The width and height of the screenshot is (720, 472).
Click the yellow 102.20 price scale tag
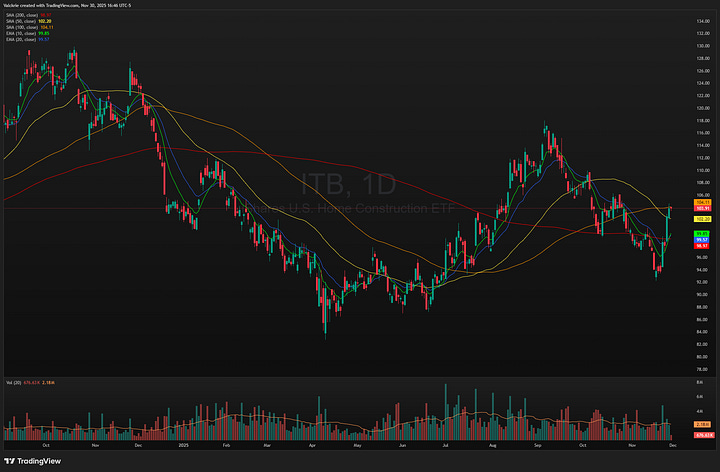pos(703,219)
